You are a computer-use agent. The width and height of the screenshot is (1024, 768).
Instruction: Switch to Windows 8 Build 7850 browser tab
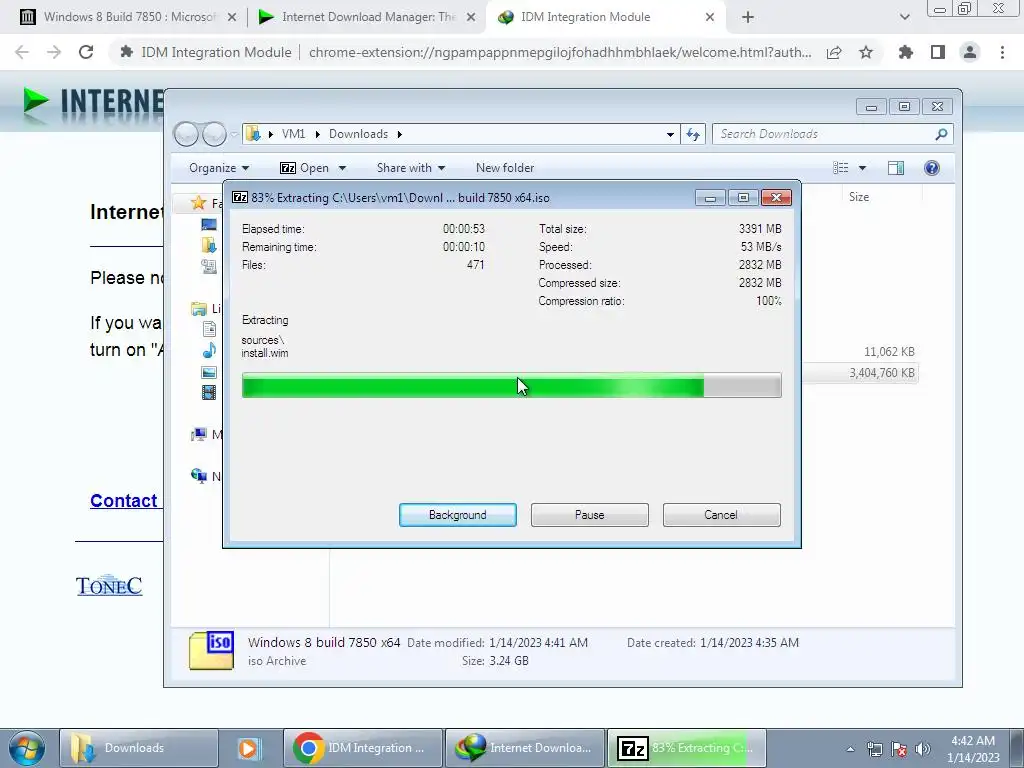pos(129,17)
